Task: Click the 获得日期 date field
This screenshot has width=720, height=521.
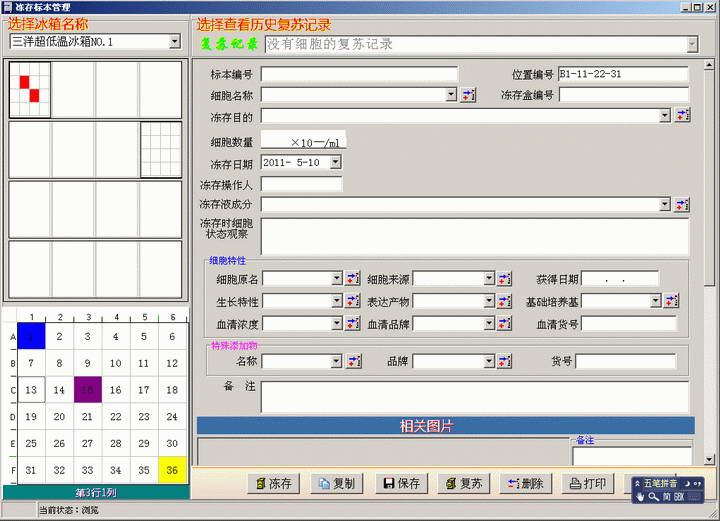Action: click(619, 278)
